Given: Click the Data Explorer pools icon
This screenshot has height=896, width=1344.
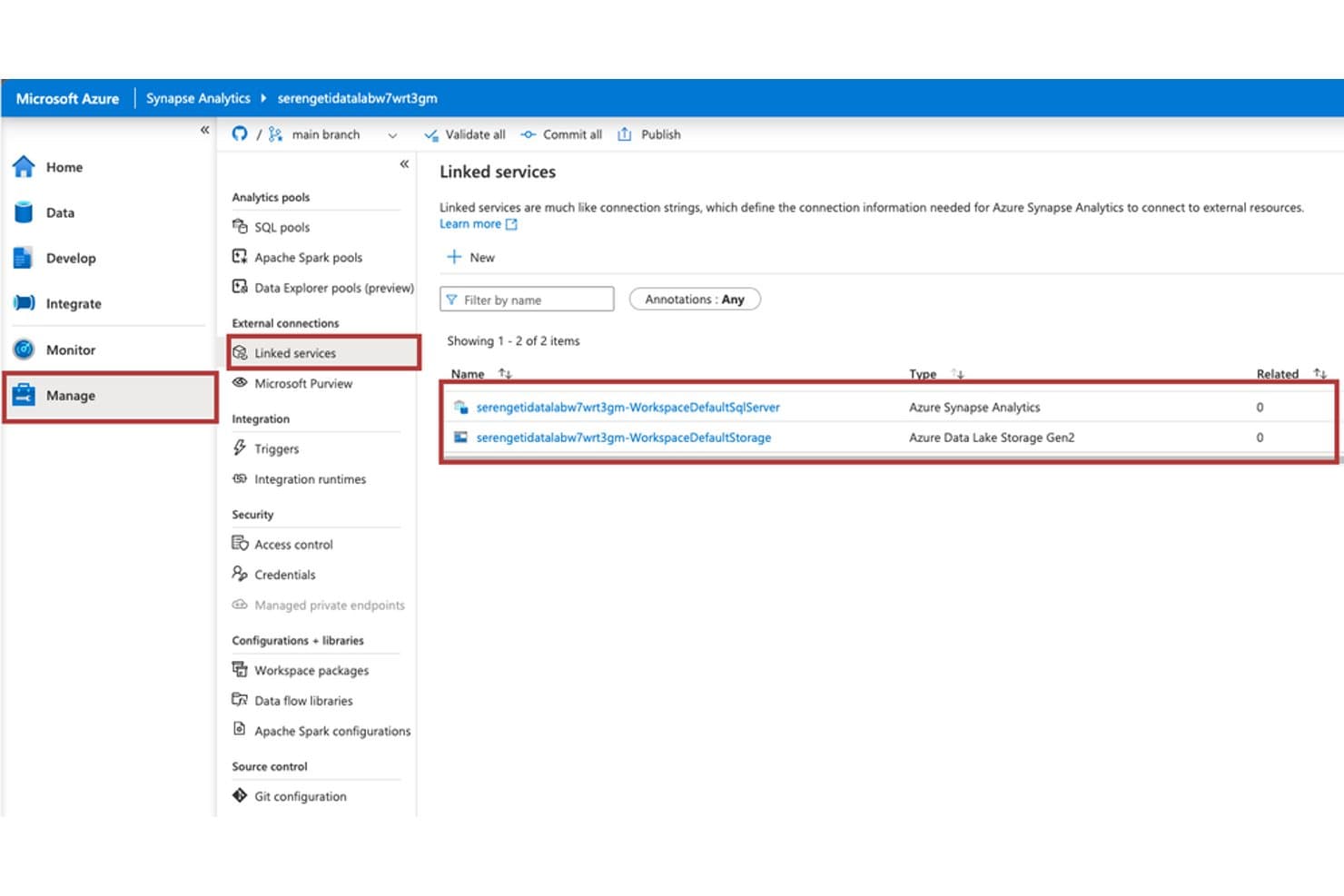Looking at the screenshot, I should (x=240, y=287).
